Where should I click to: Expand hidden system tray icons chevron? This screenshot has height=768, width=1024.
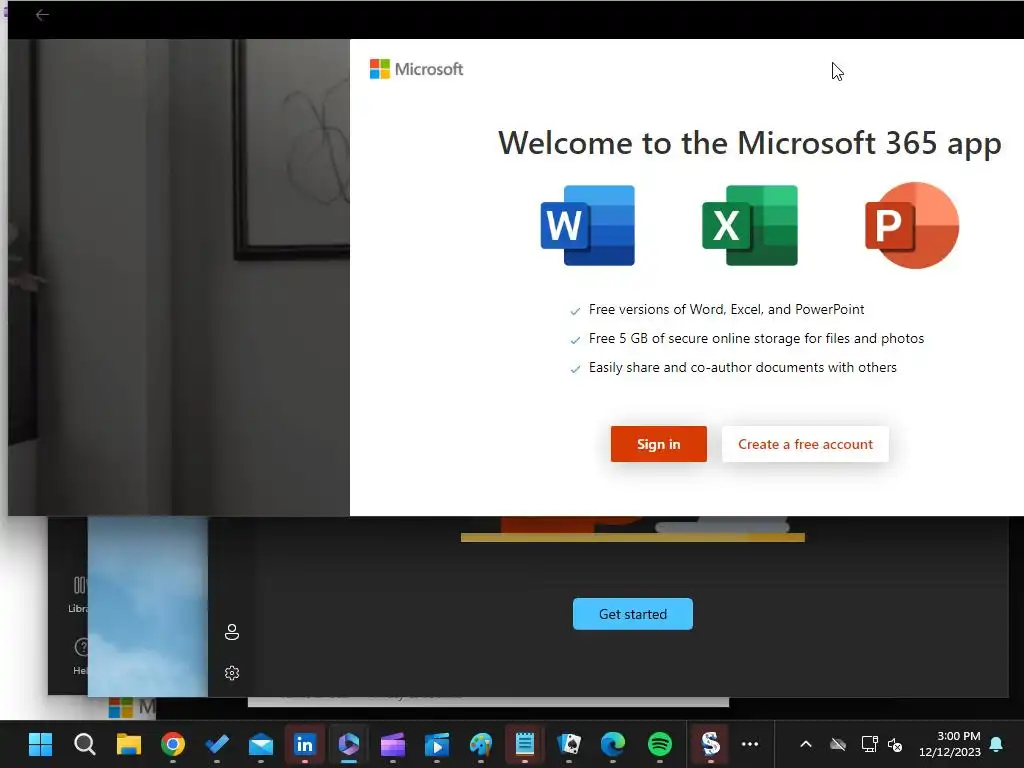[806, 744]
